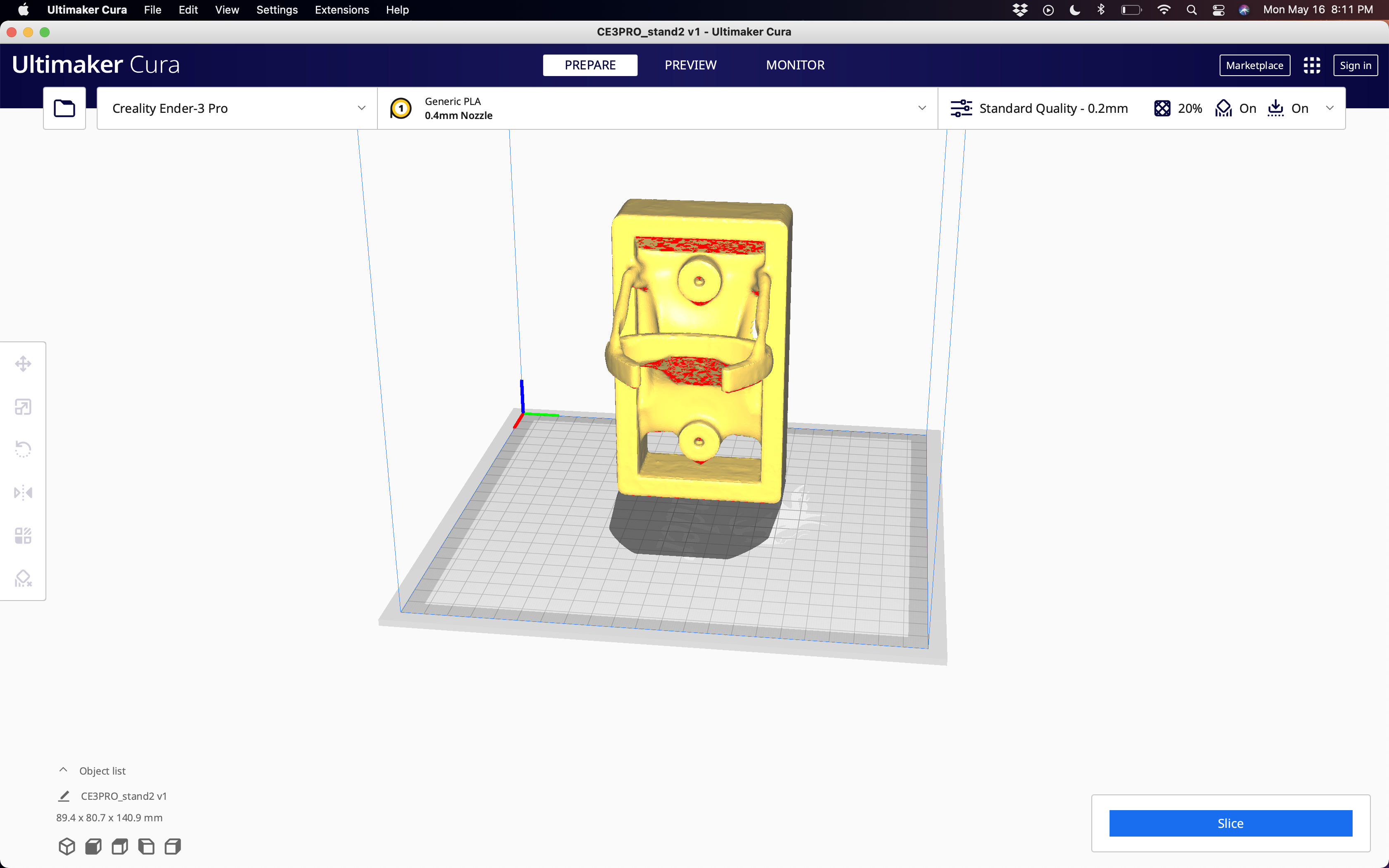Image resolution: width=1389 pixels, height=868 pixels.
Task: Switch to isometric view cube
Action: point(67,846)
